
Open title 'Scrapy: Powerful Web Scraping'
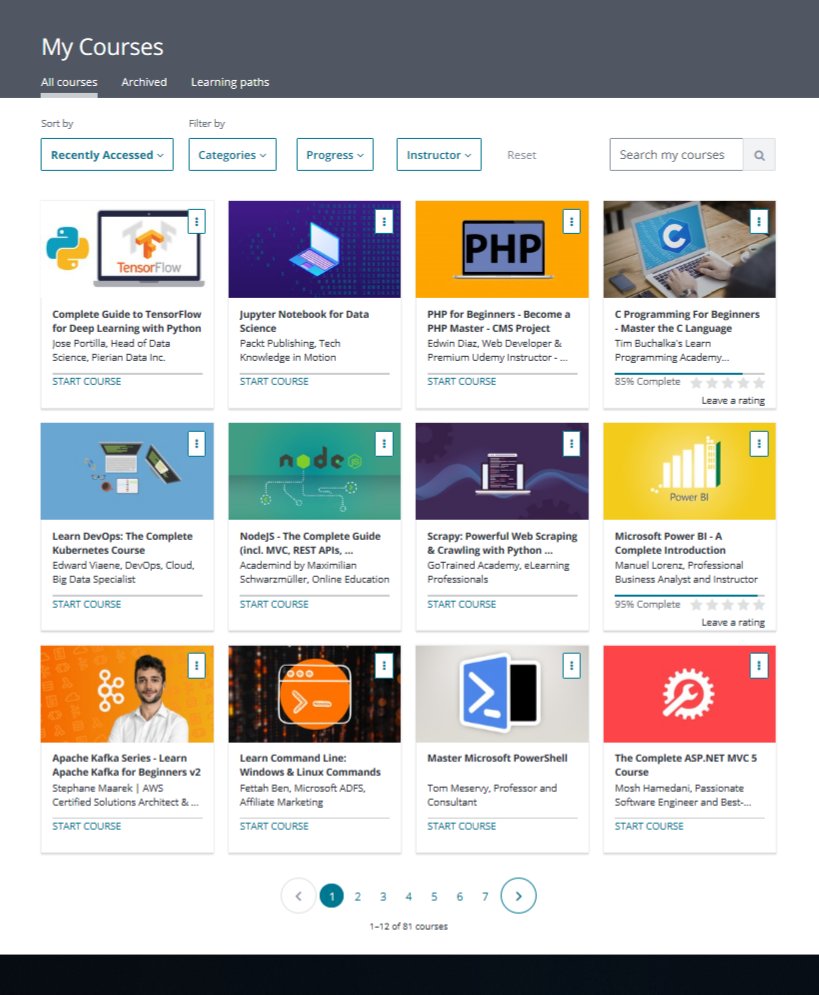502,543
